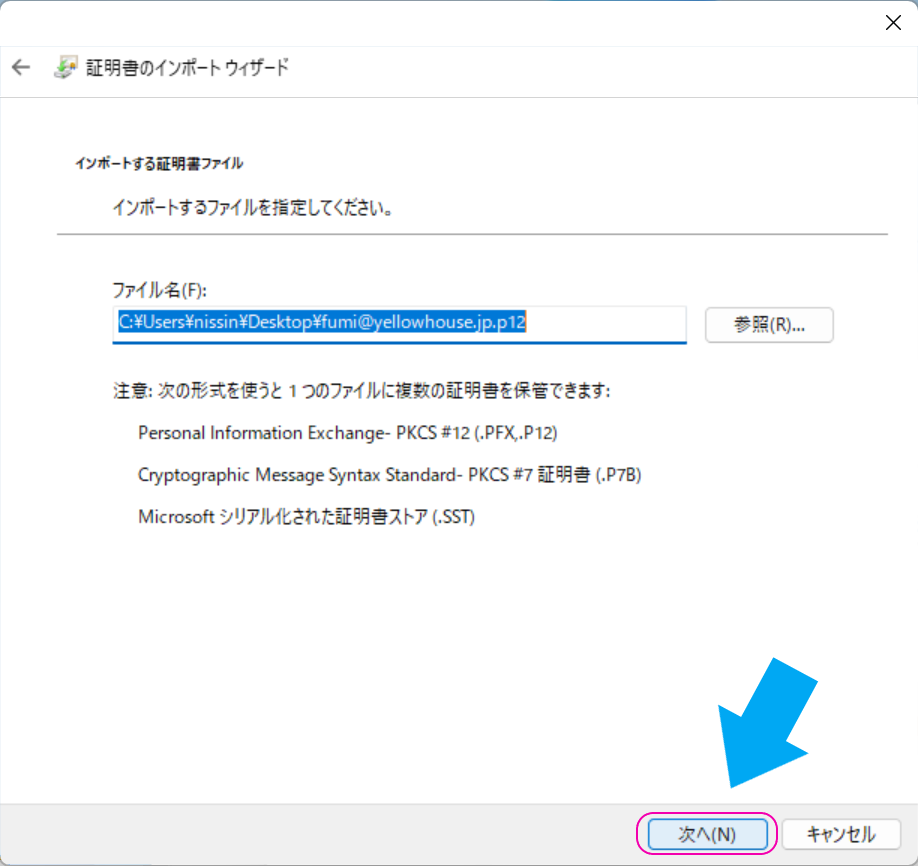Click the instruction インポートするファイルを指定してください。
This screenshot has width=918, height=866.
252,207
